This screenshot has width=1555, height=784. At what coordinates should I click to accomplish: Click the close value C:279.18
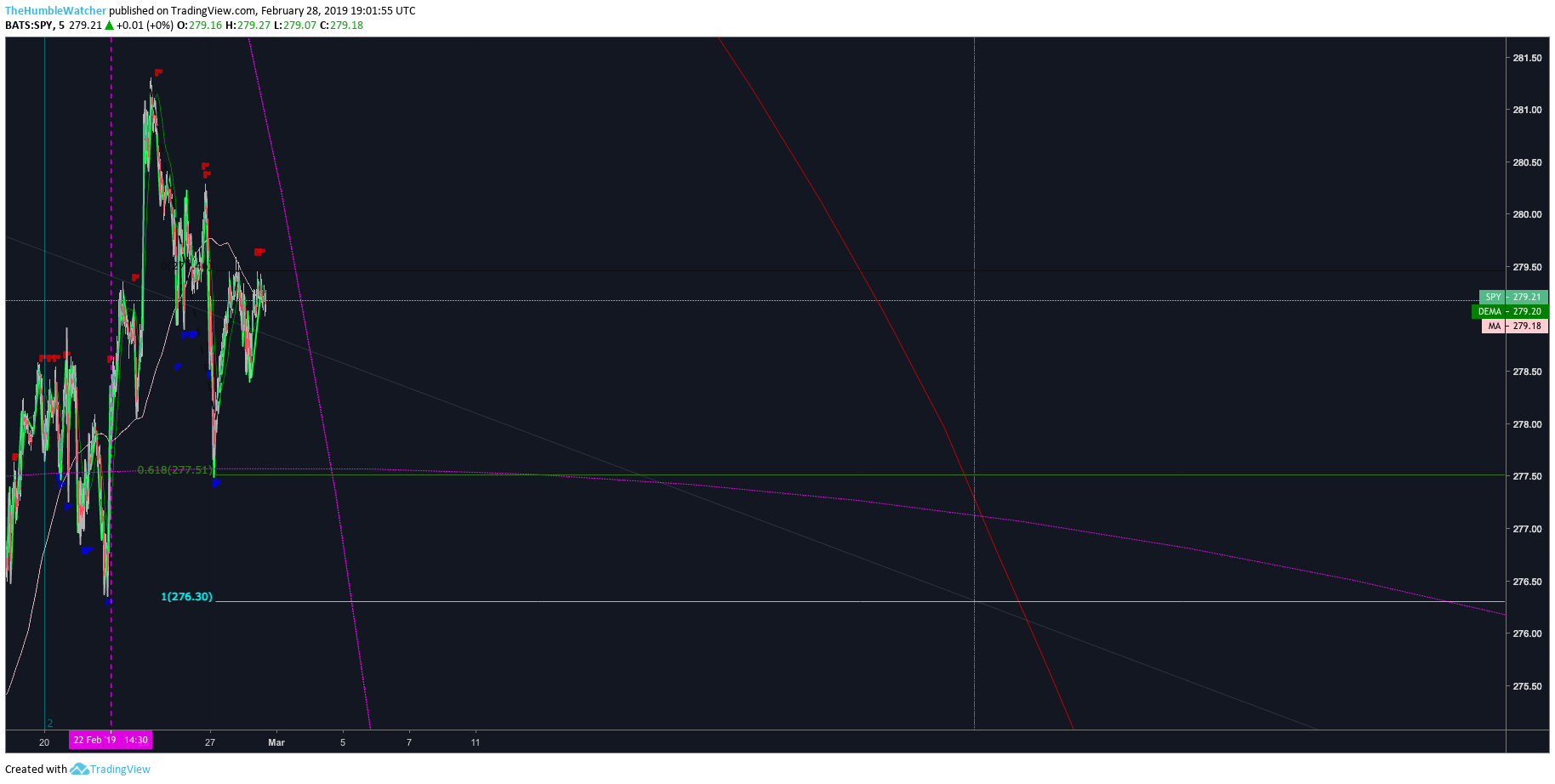(341, 26)
